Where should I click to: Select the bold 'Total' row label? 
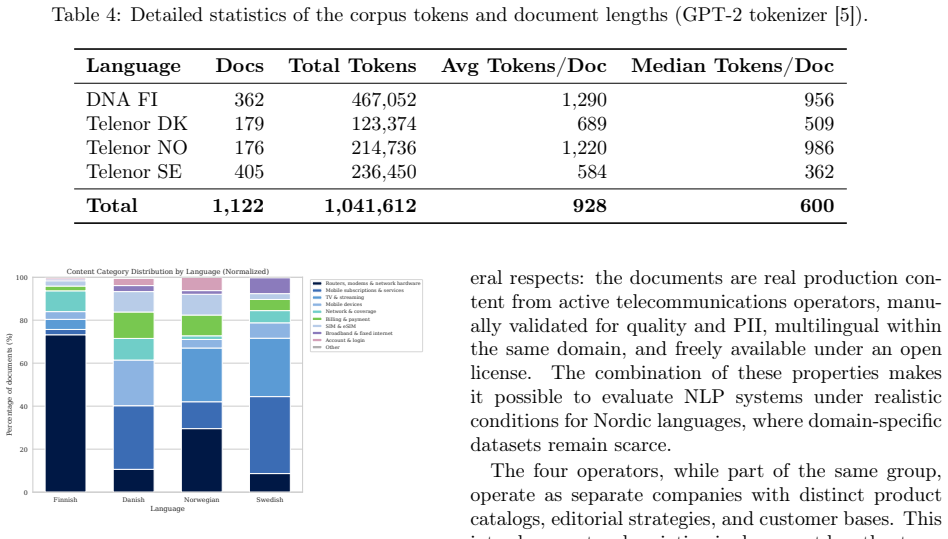pyautogui.click(x=112, y=205)
